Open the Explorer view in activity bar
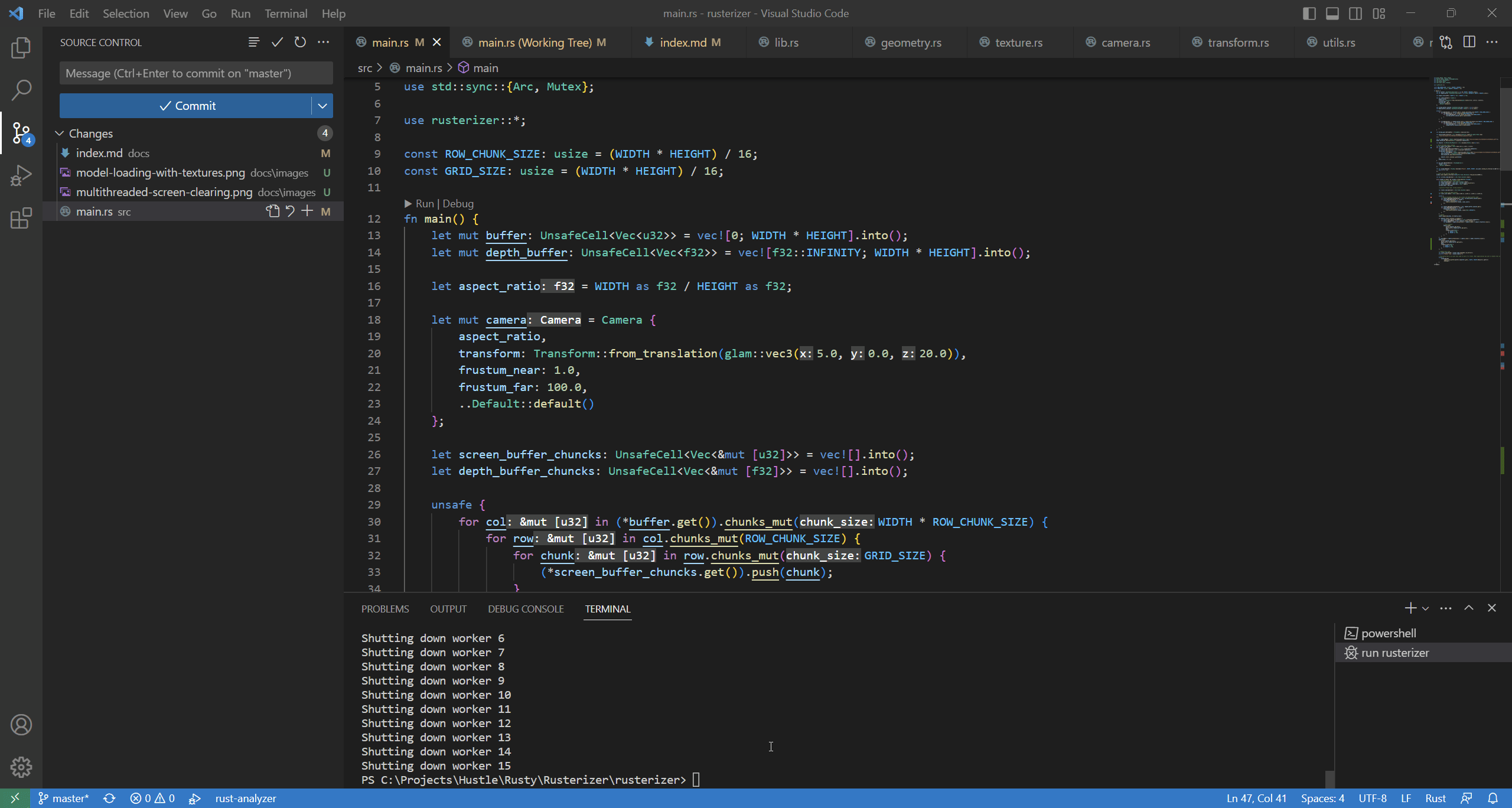 [21, 48]
